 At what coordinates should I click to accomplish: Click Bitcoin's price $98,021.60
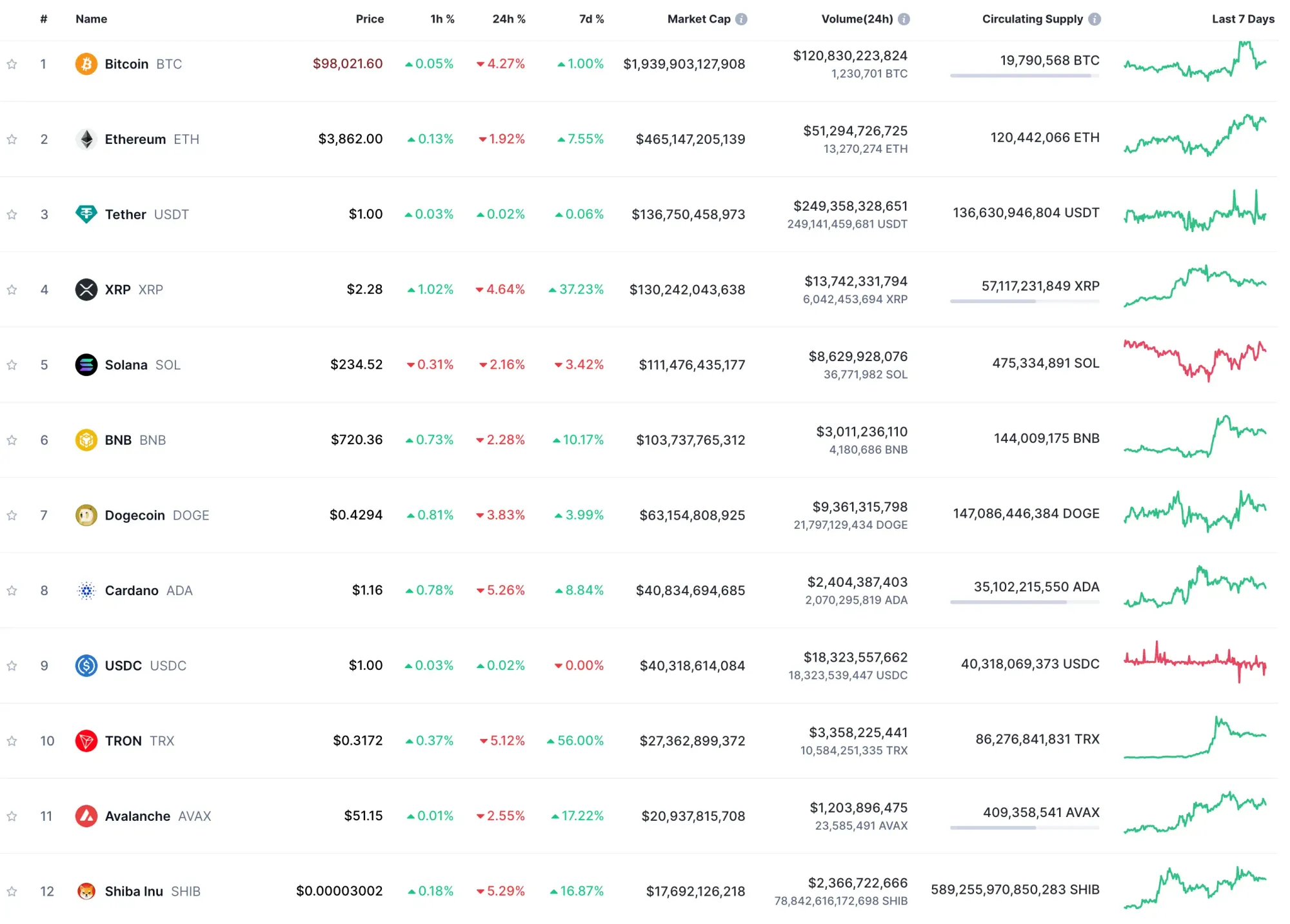point(348,64)
